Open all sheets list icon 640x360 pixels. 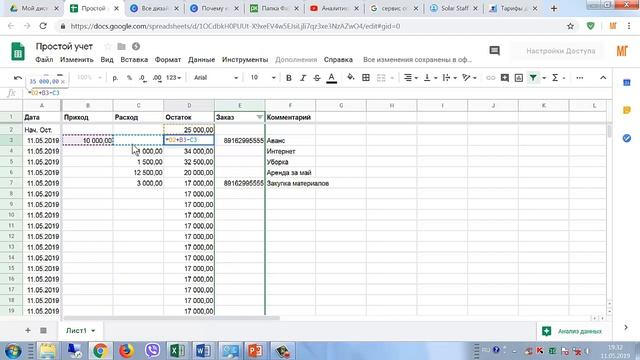pos(43,330)
